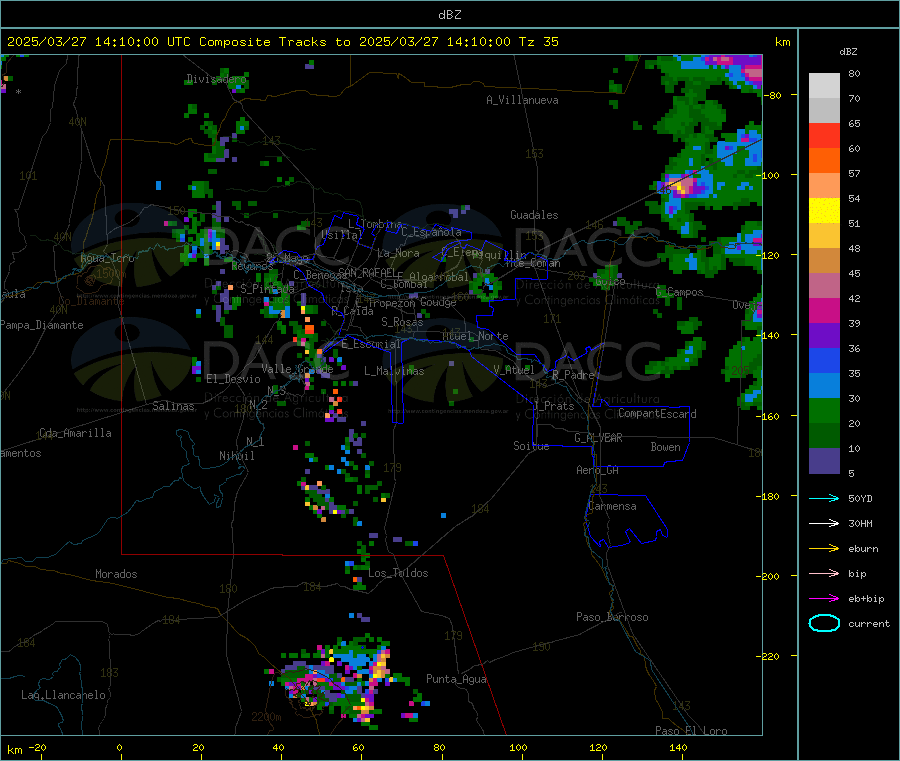
Task: Click the CompantEscard map label
Action: pos(657,413)
